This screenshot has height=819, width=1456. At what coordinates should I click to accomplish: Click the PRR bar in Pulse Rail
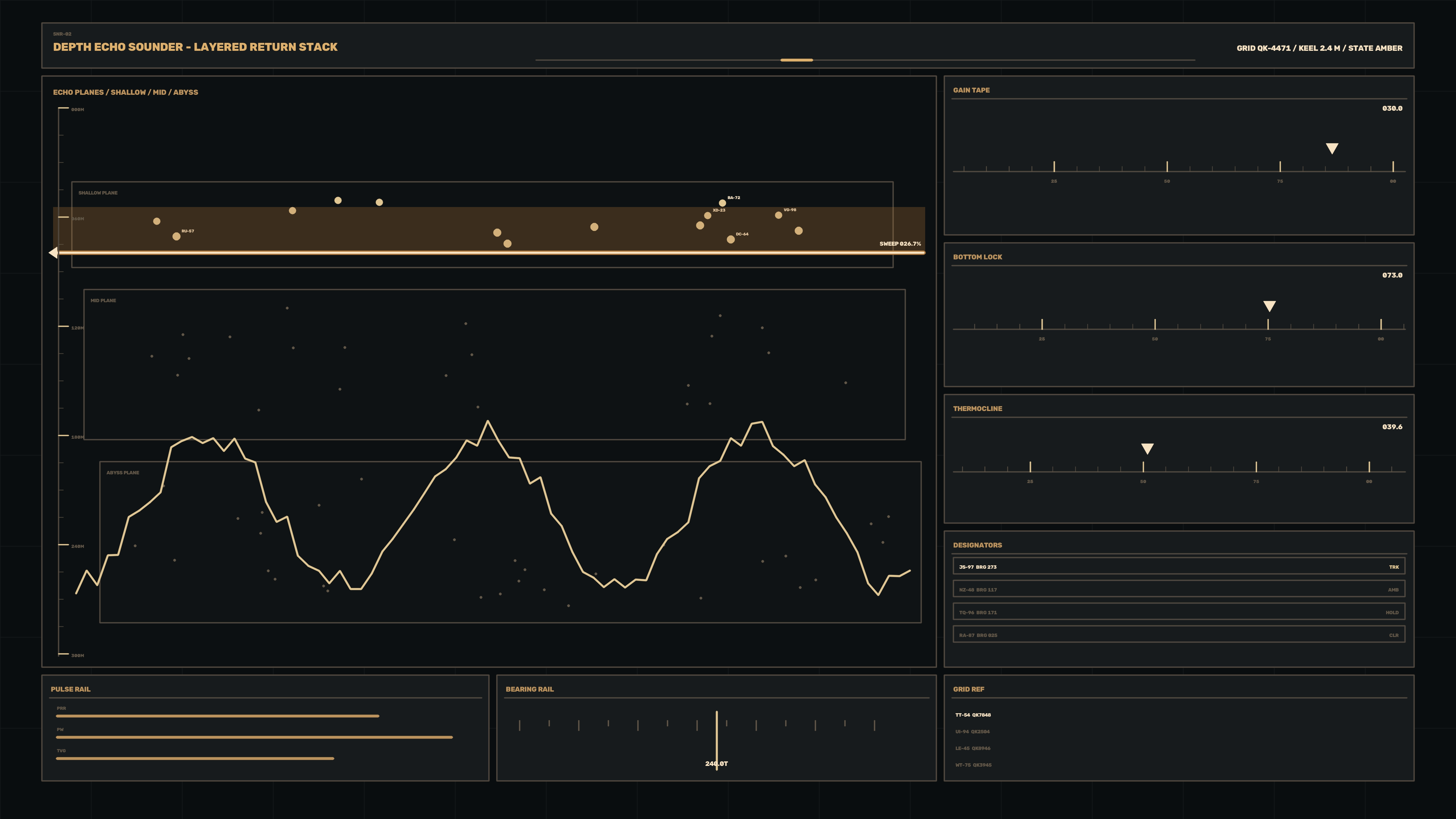click(218, 716)
